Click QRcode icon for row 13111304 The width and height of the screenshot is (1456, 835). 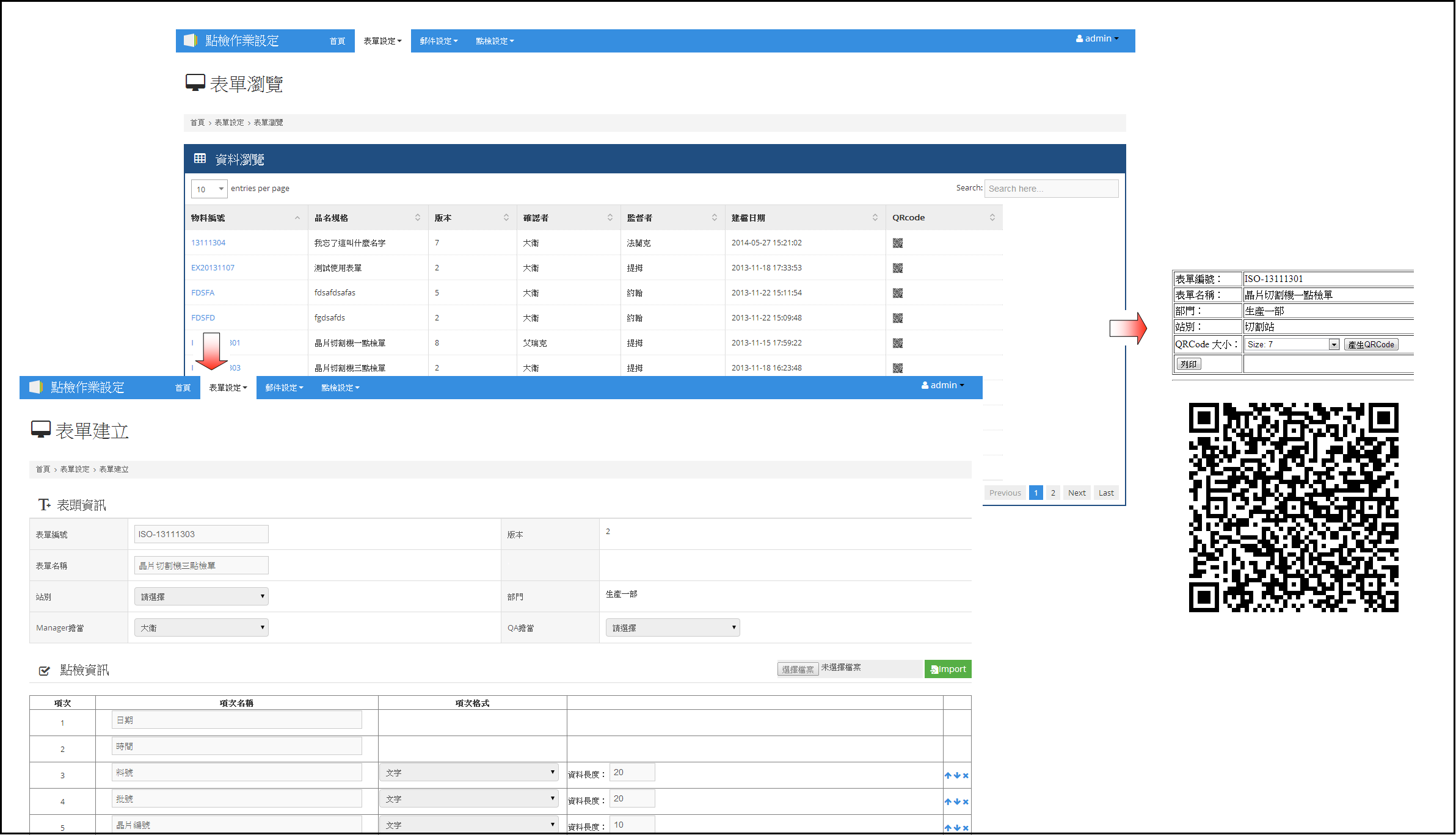click(x=897, y=243)
